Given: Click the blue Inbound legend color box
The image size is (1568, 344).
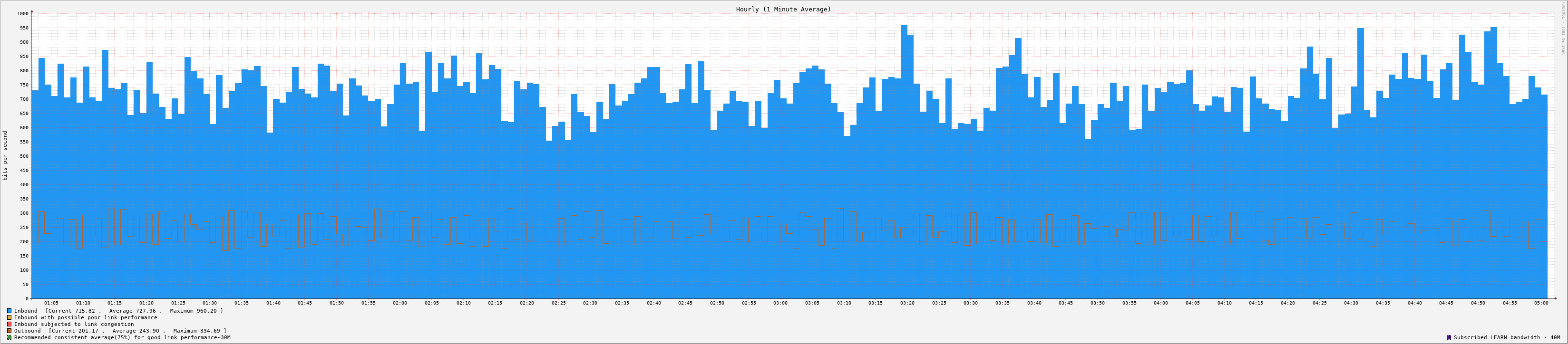Looking at the screenshot, I should click(9, 311).
